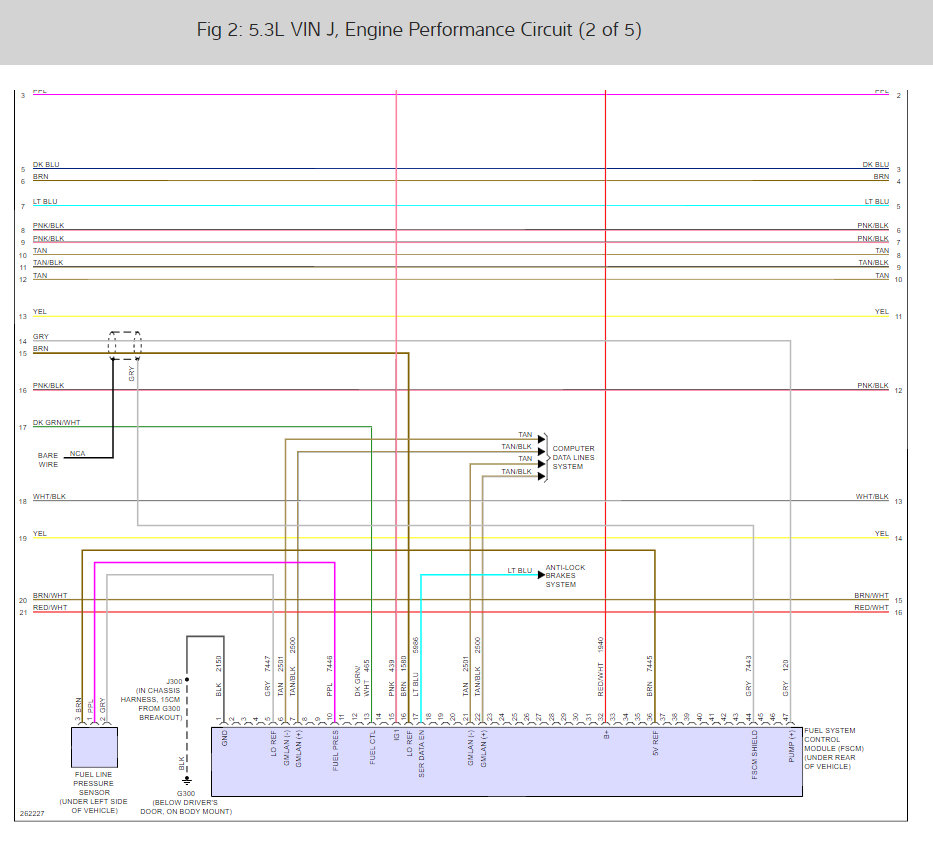
Task: Click the COMPUTER DATA LINES SYSTEM label
Action: [x=573, y=458]
